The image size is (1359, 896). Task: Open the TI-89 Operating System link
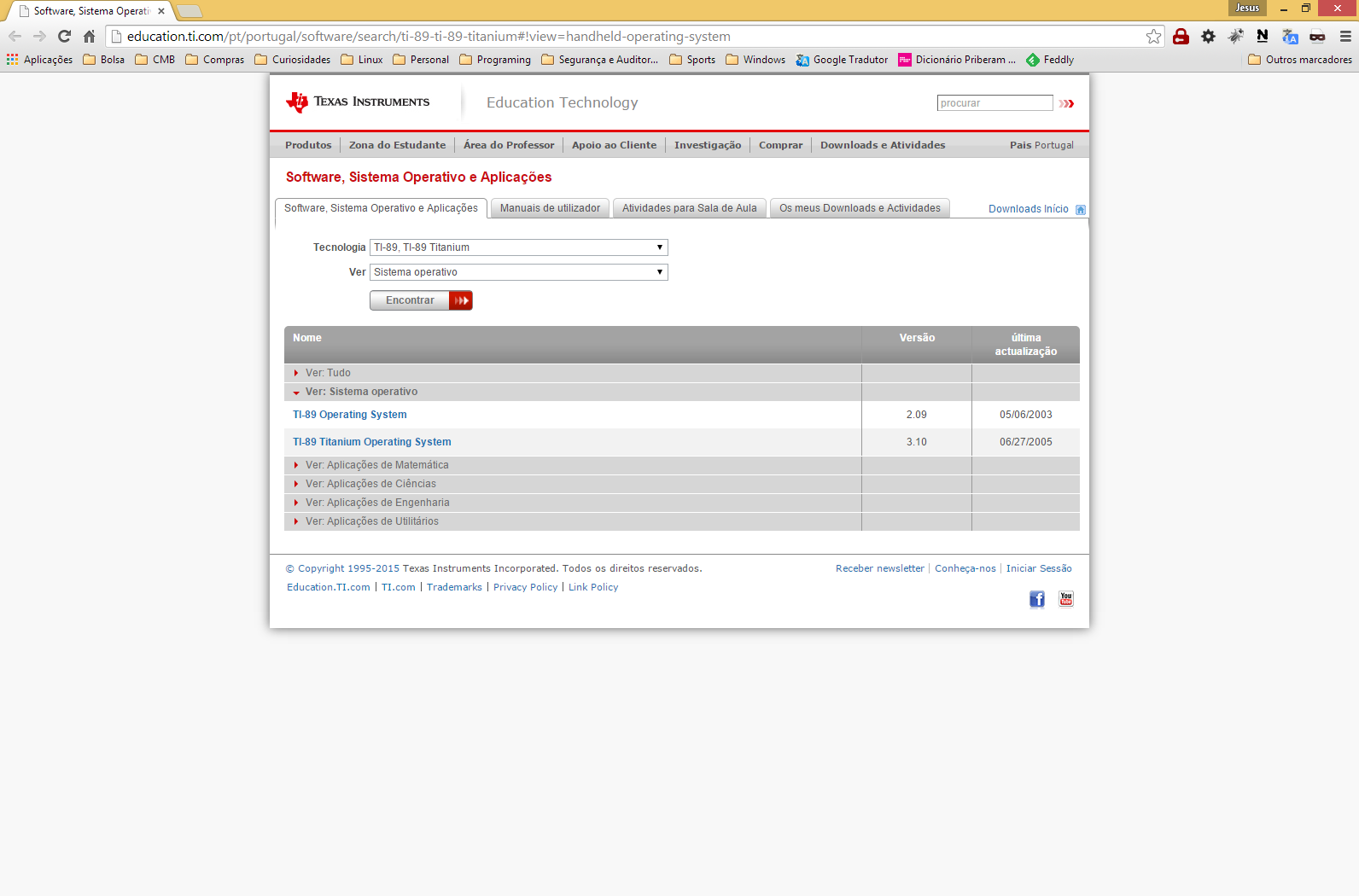point(350,415)
